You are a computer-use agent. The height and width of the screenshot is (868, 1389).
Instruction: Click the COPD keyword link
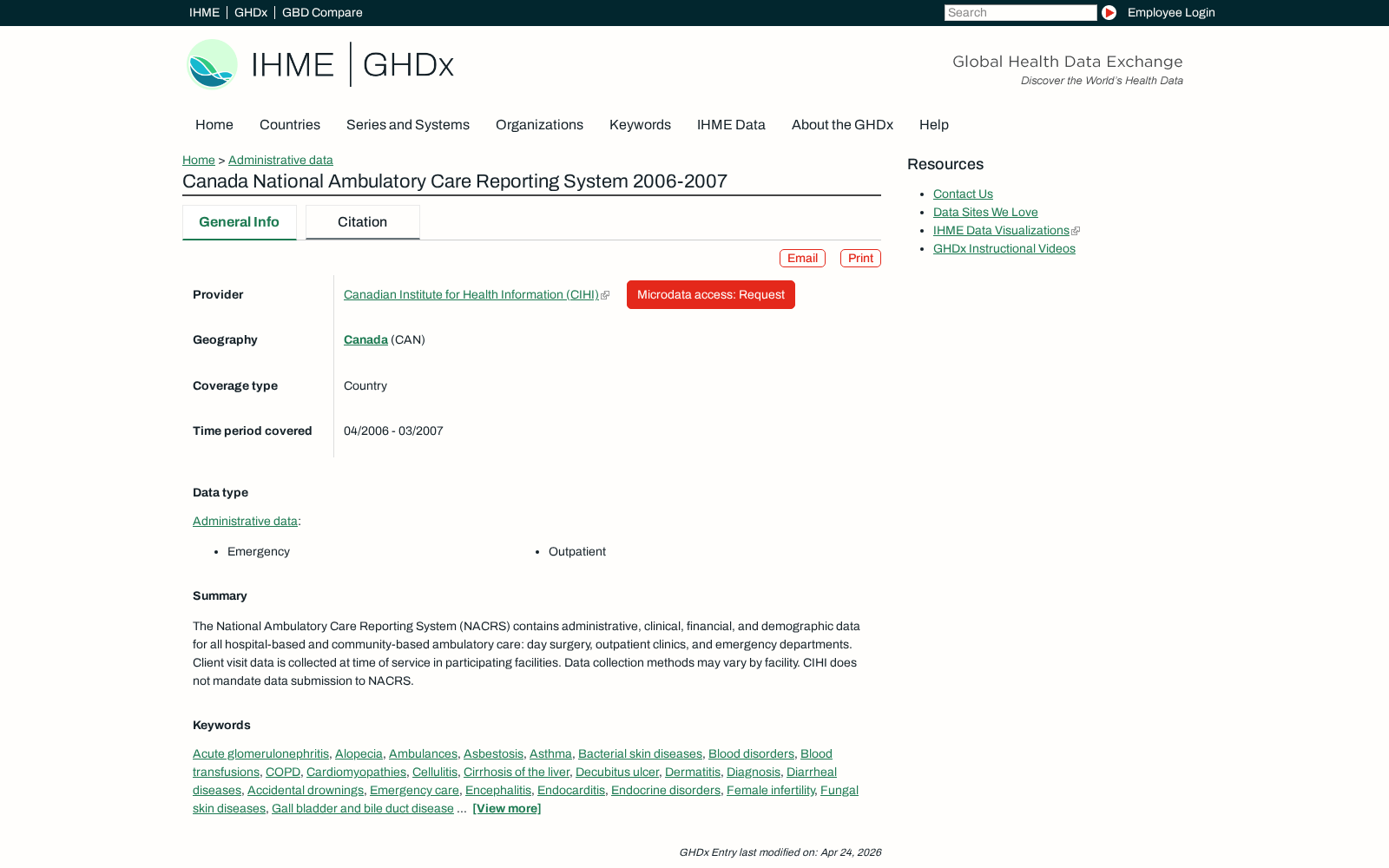[x=283, y=772]
